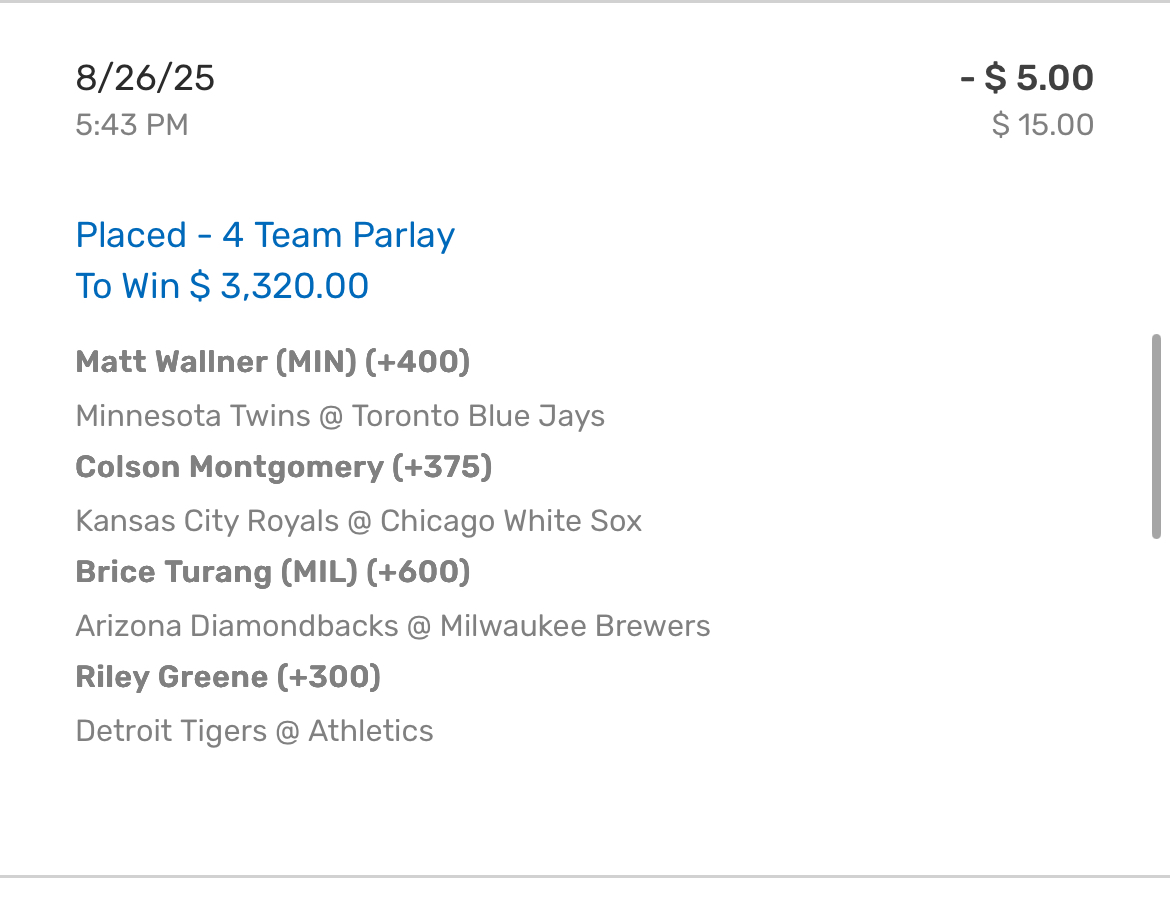
Task: Click the $ 15.00 balance amount
Action: (x=1043, y=125)
